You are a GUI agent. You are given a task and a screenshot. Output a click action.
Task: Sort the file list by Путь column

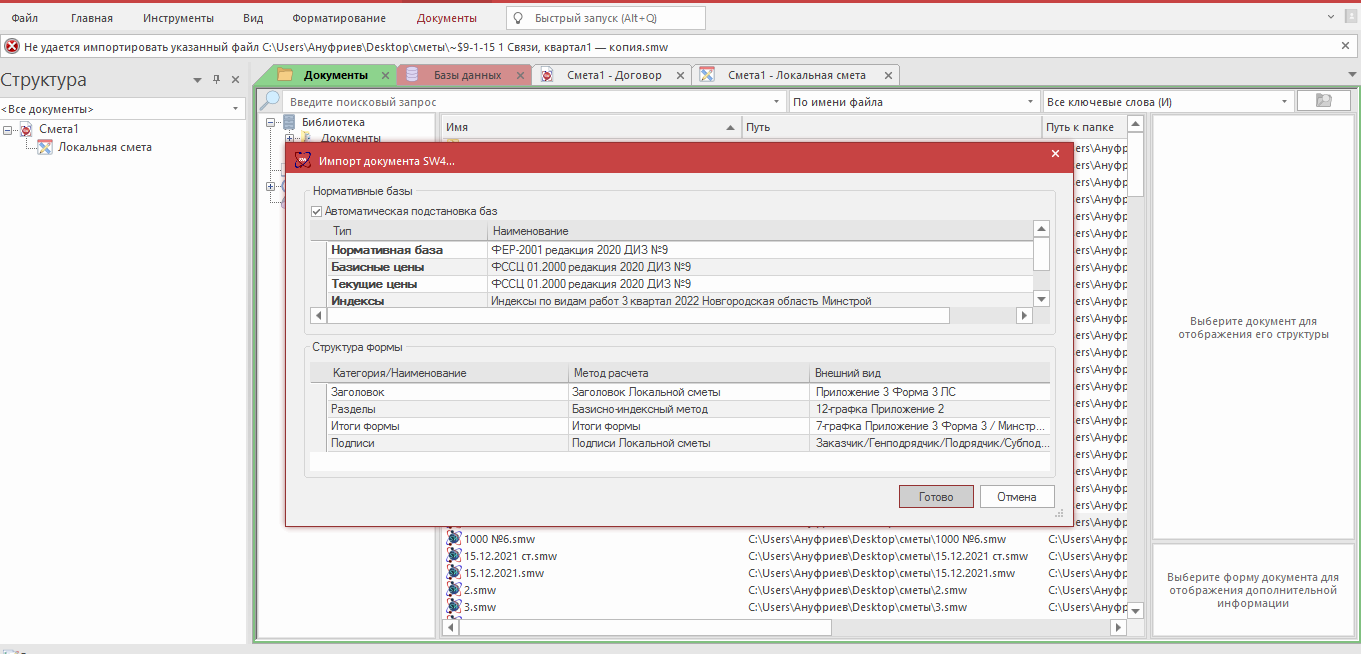[x=892, y=127]
